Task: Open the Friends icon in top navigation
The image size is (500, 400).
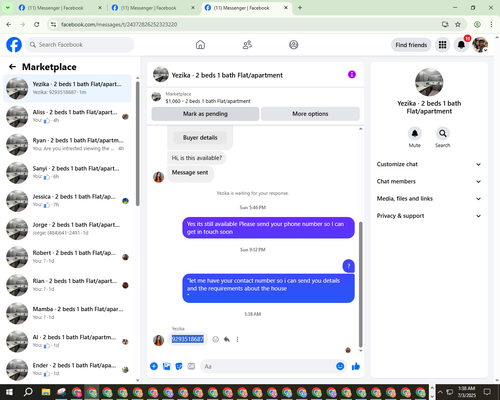Action: pyautogui.click(x=247, y=45)
